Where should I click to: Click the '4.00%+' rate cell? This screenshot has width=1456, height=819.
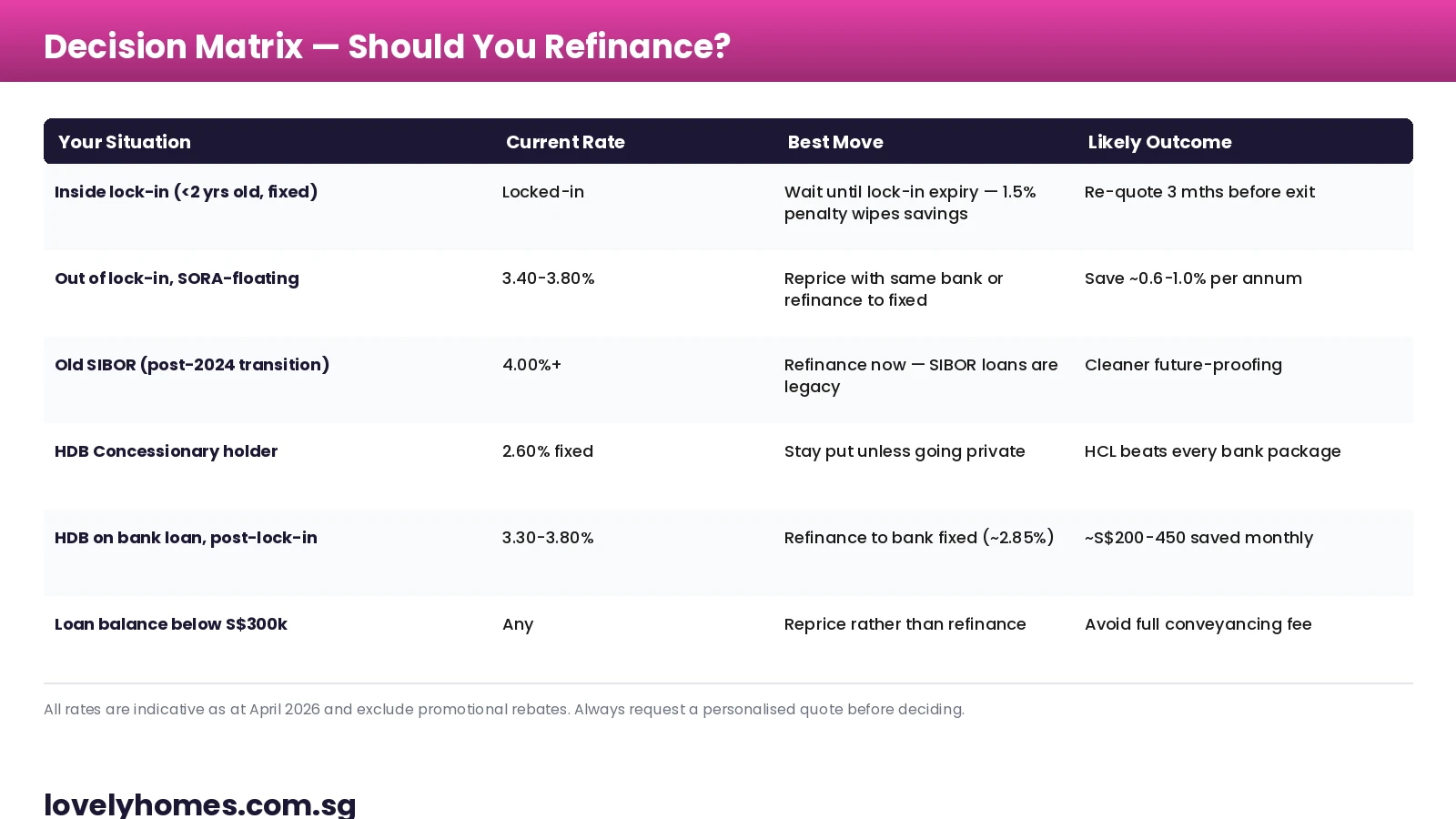[531, 365]
